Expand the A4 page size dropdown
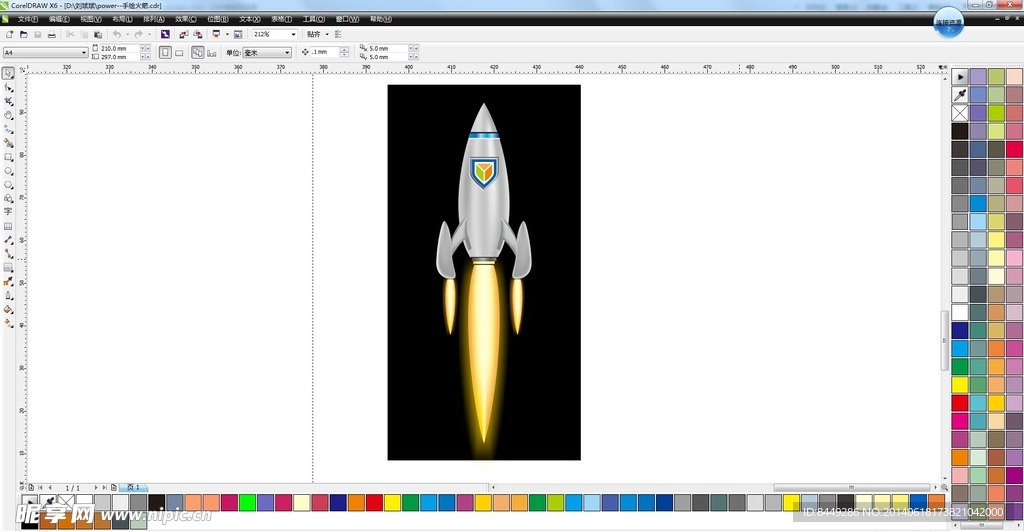The image size is (1024, 532). (83, 52)
